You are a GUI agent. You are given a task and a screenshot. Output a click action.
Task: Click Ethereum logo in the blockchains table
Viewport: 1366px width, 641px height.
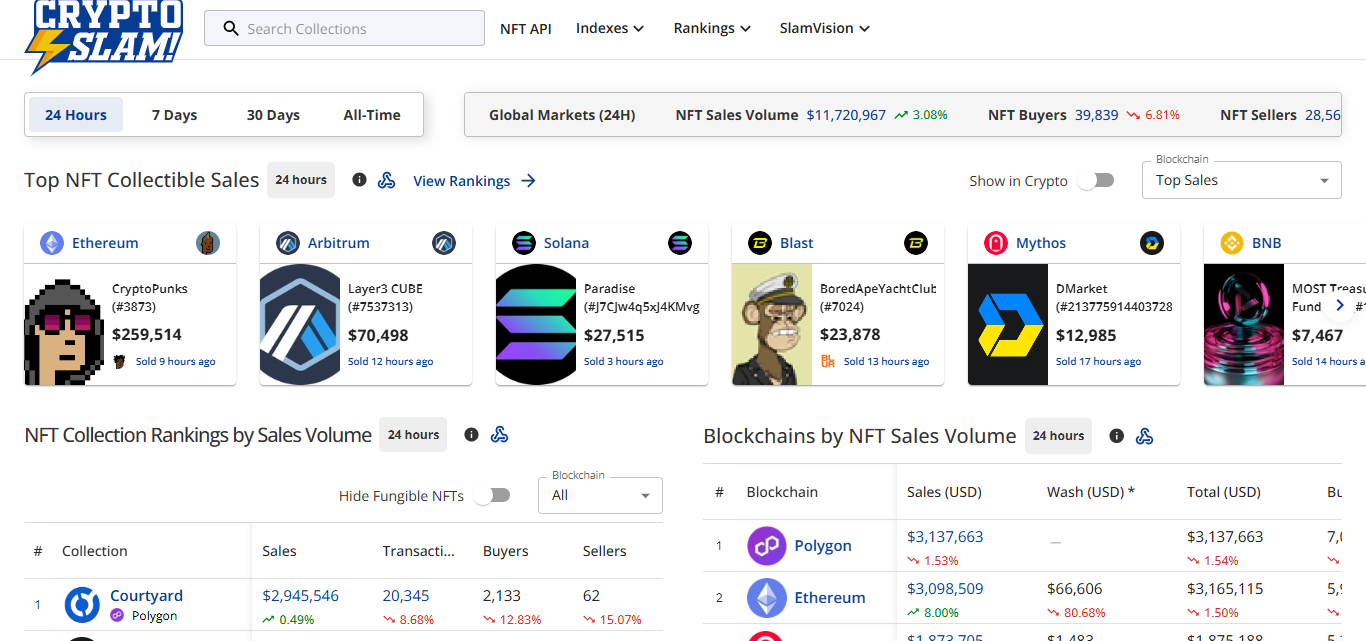767,598
